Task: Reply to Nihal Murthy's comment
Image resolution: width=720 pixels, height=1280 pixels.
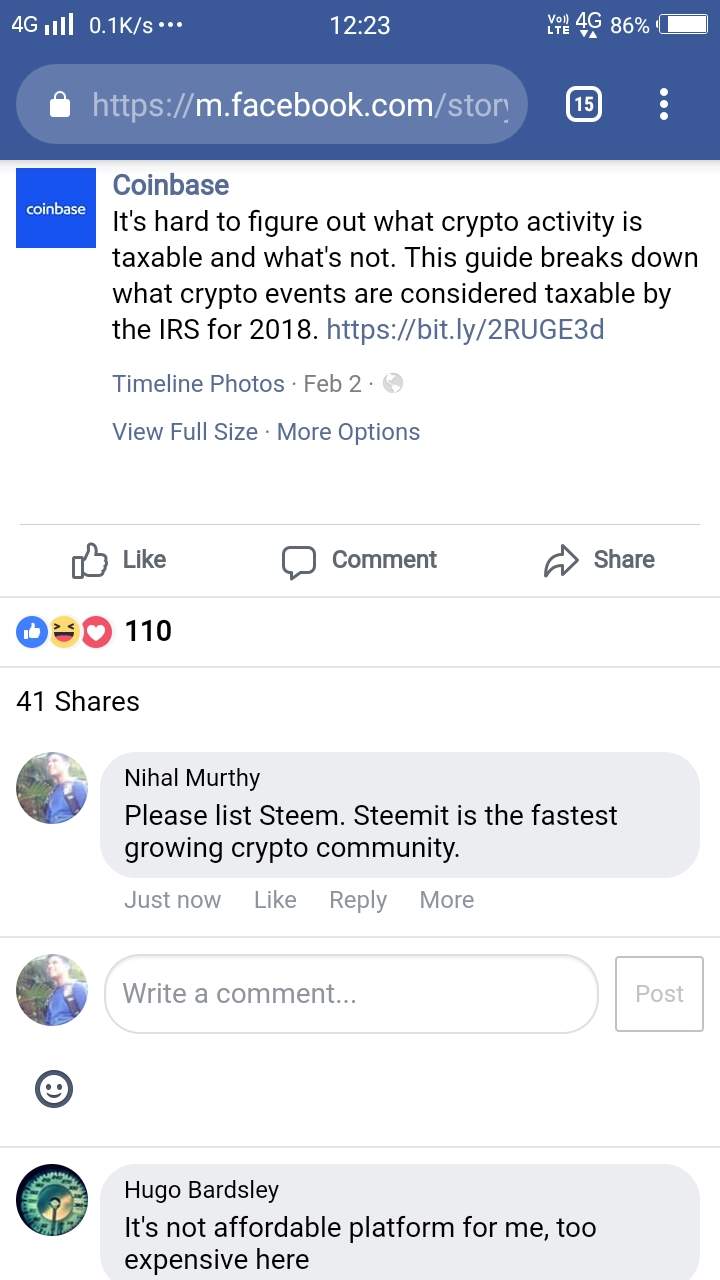Action: click(x=358, y=900)
